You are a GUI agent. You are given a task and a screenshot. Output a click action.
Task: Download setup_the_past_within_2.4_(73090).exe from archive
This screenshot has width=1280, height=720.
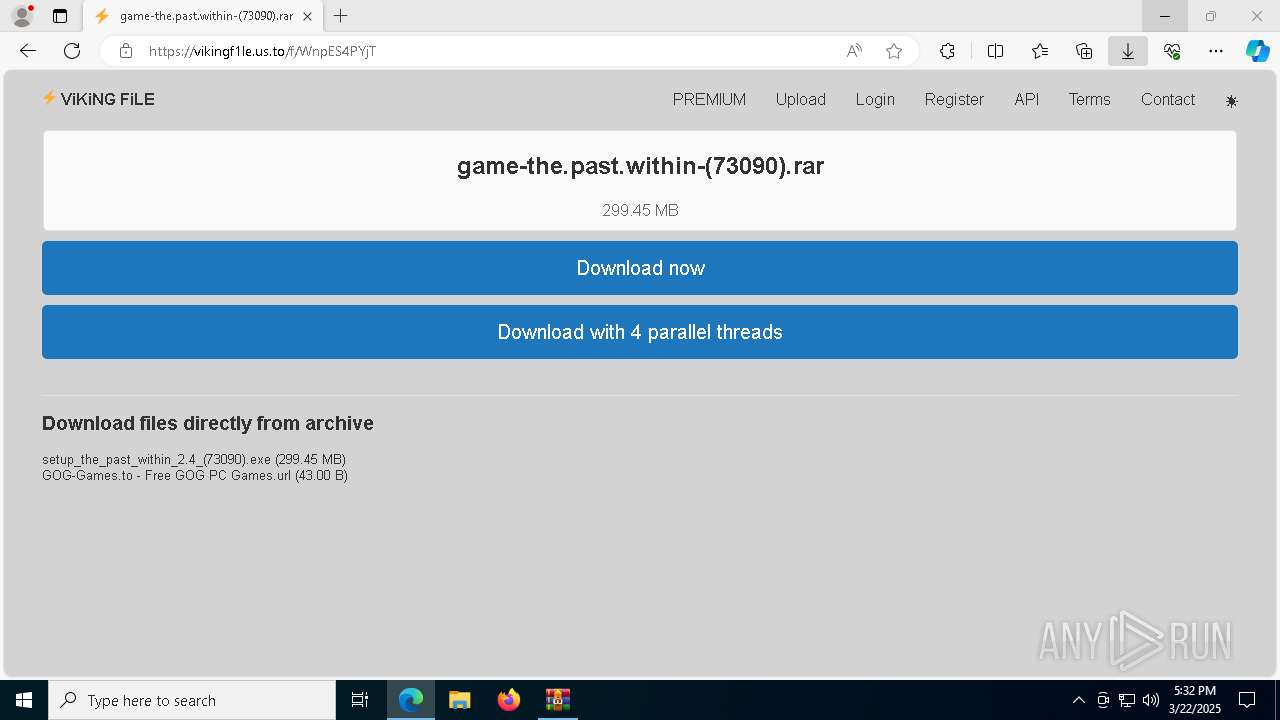point(194,459)
